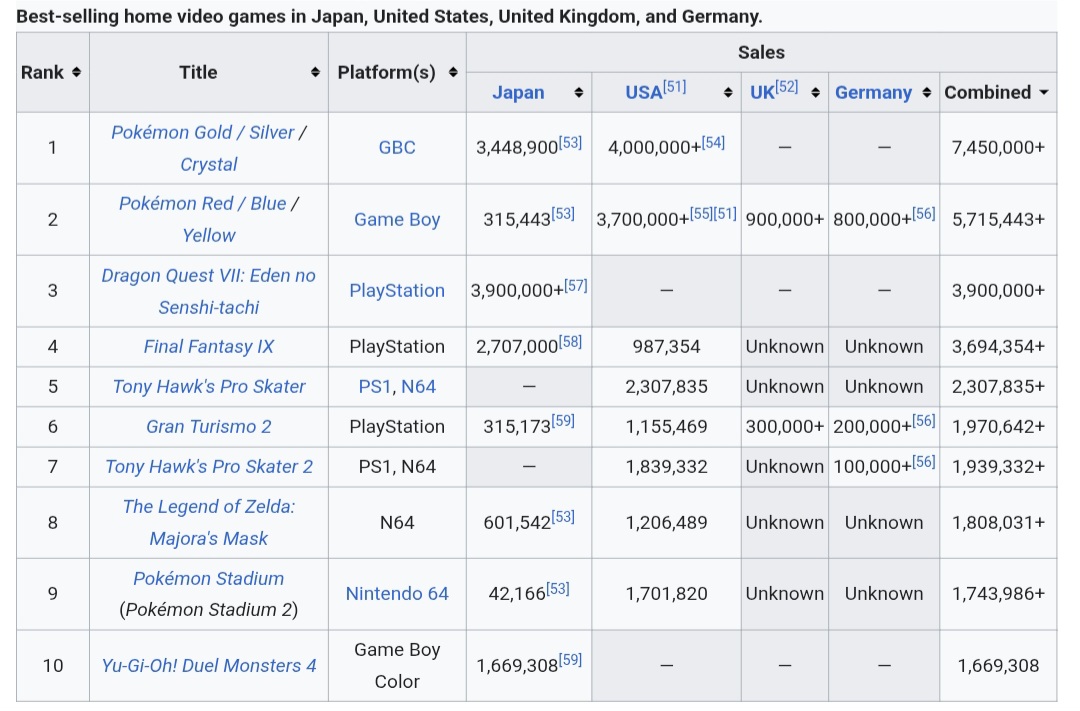Open PS1 link in row 5

pos(375,387)
